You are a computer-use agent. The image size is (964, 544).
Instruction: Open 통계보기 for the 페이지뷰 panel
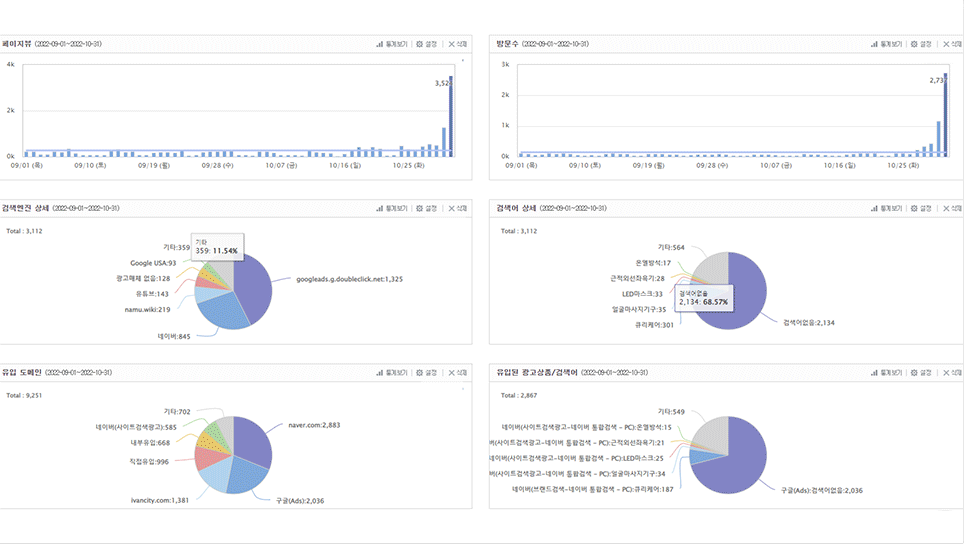392,44
